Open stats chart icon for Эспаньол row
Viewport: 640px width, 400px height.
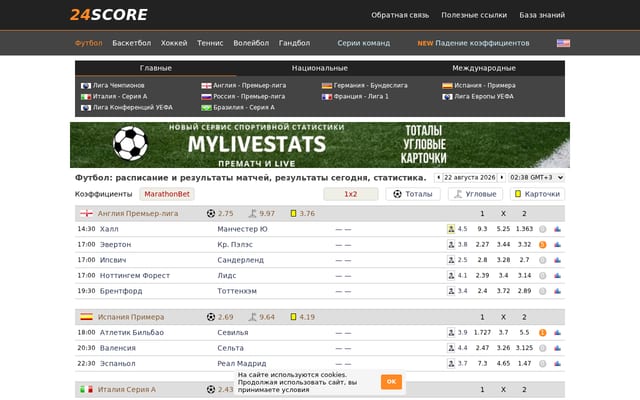tap(558, 364)
